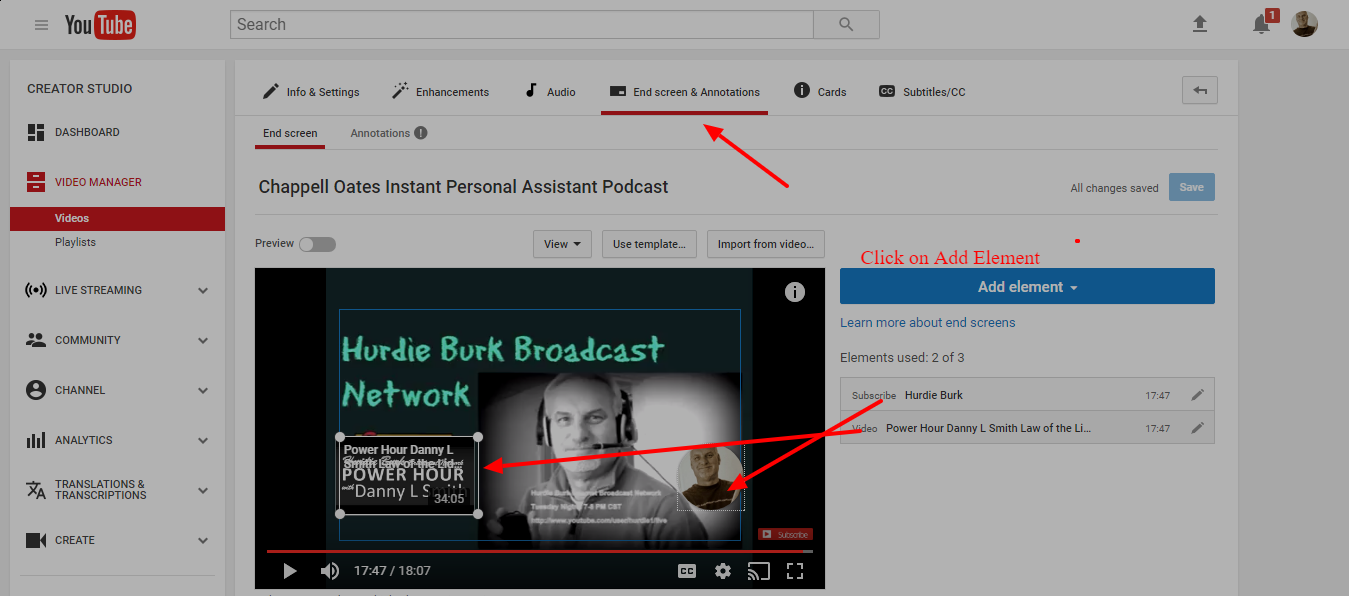Click the search magnifier button
The image size is (1349, 596).
[846, 25]
